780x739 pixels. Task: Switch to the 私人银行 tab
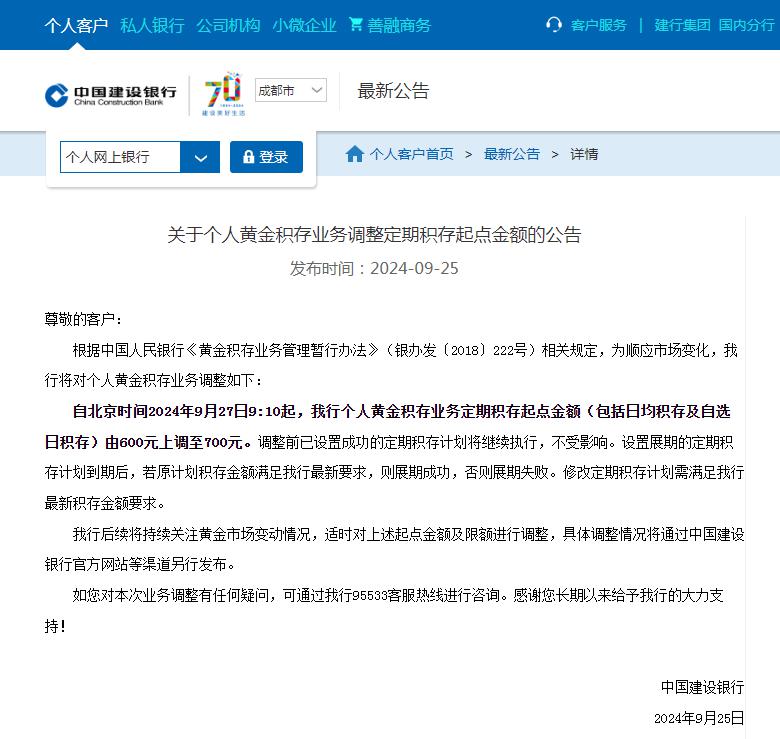pyautogui.click(x=152, y=25)
